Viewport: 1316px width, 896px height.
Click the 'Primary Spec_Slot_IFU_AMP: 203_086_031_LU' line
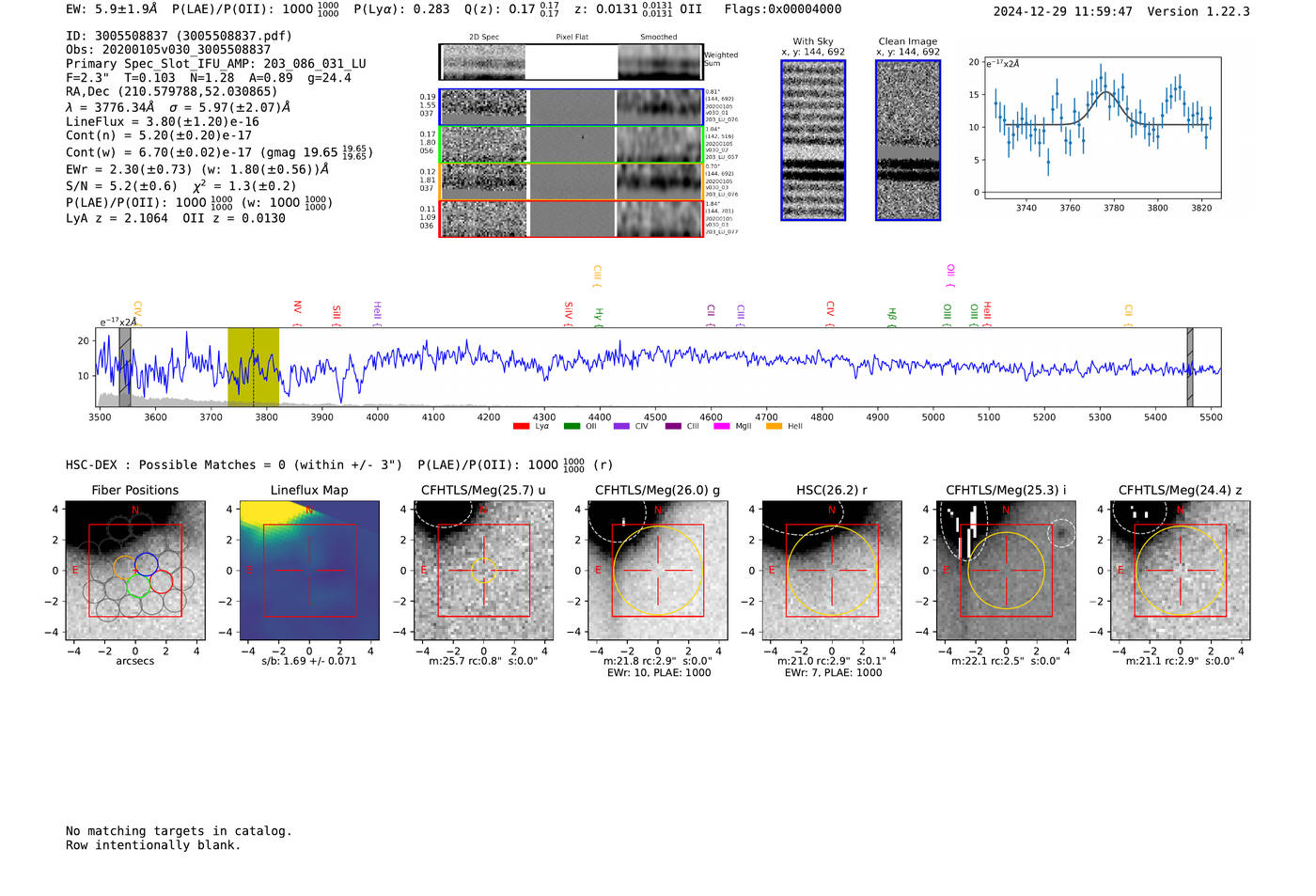(216, 64)
